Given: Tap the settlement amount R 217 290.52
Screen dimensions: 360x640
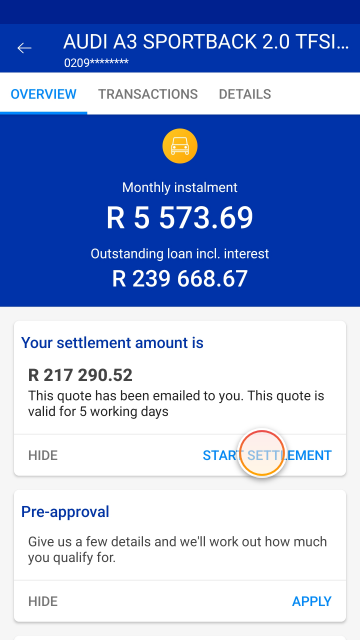Looking at the screenshot, I should 80,375.
